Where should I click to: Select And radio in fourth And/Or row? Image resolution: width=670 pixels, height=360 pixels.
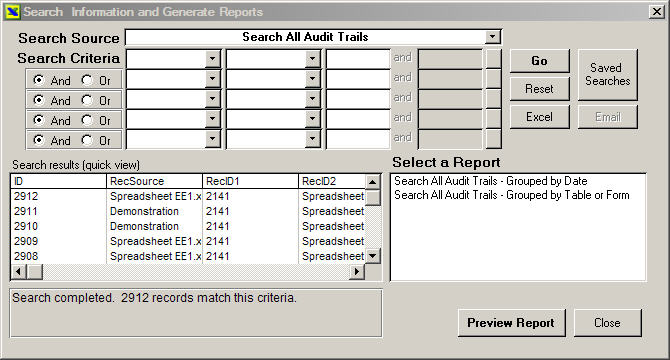point(39,140)
